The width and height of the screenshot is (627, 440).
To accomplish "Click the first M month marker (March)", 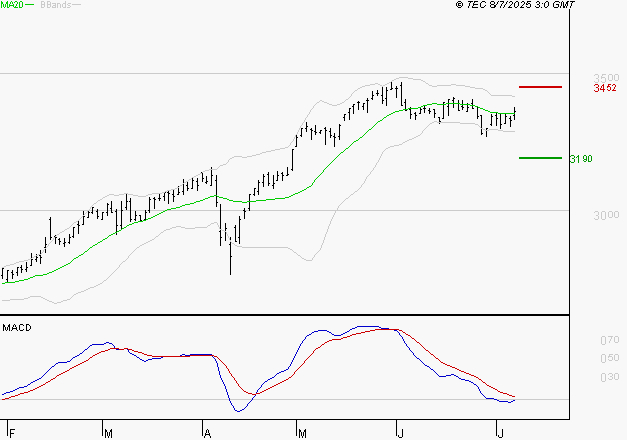I will click(108, 433).
